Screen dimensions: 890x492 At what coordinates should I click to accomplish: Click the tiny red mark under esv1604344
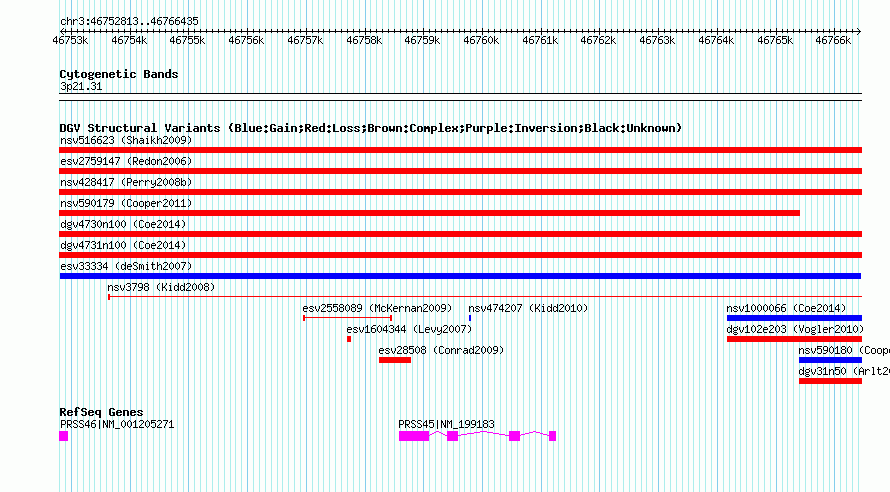point(349,339)
